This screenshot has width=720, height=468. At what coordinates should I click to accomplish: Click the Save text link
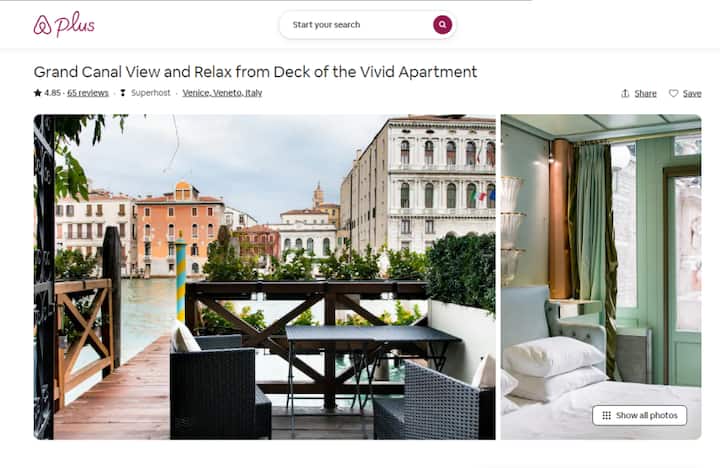coord(692,93)
